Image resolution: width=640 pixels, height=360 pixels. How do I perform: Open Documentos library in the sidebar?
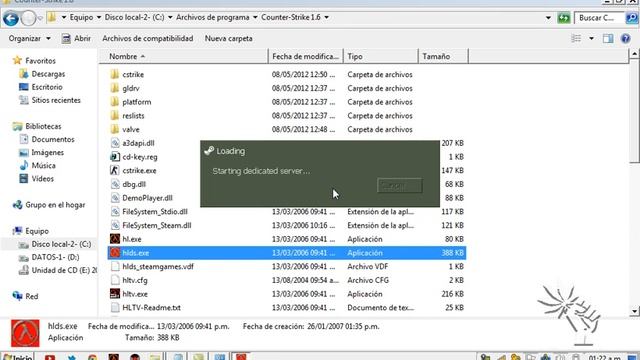tap(53, 139)
